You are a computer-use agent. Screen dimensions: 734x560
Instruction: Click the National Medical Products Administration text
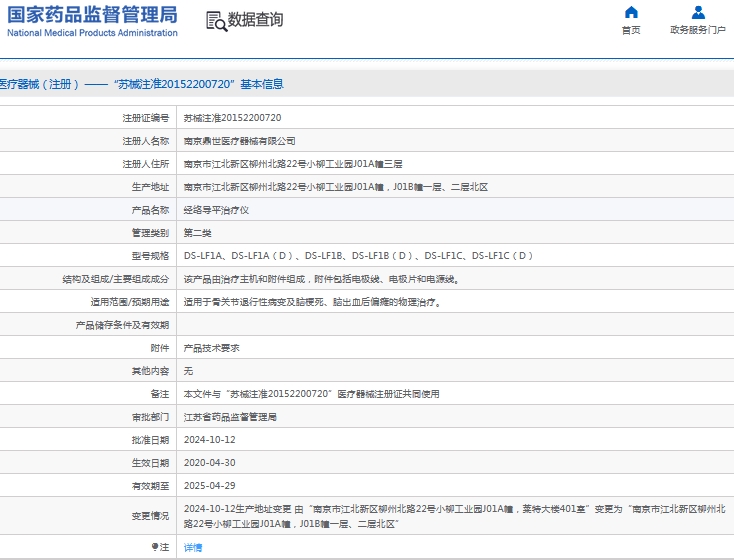point(92,33)
